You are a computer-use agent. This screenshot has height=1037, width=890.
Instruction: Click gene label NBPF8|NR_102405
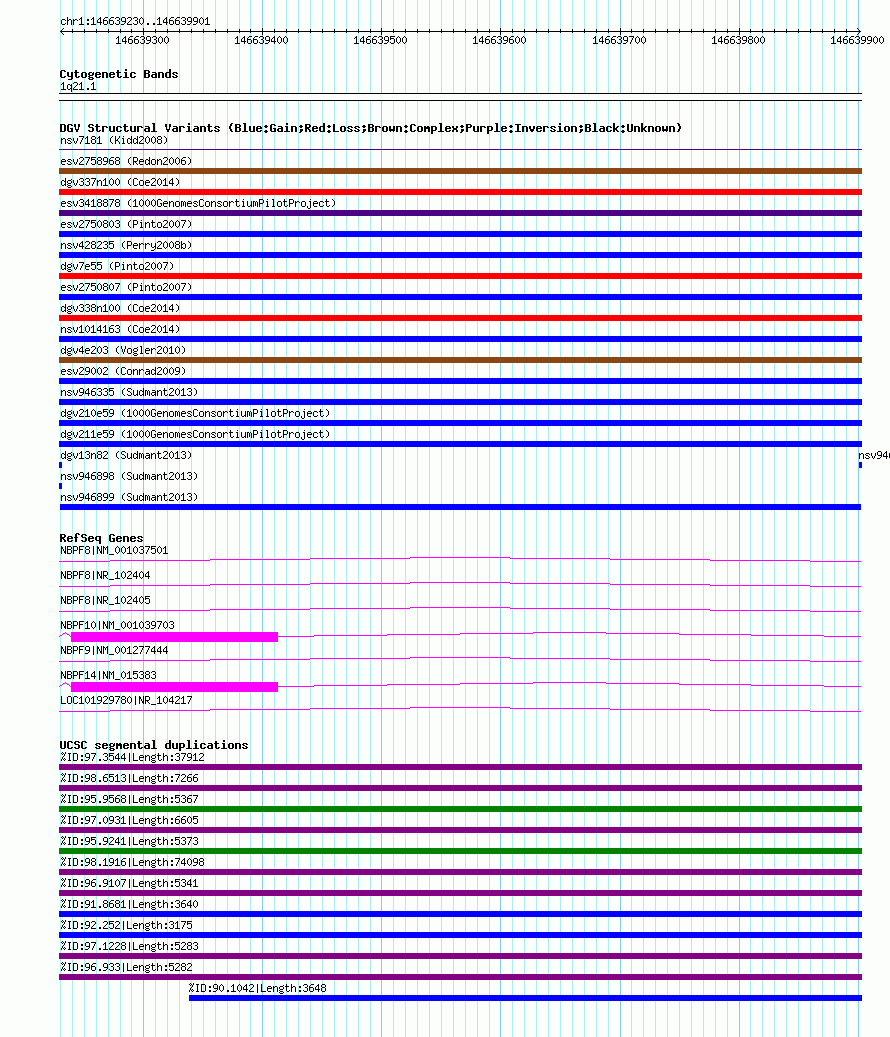(105, 601)
